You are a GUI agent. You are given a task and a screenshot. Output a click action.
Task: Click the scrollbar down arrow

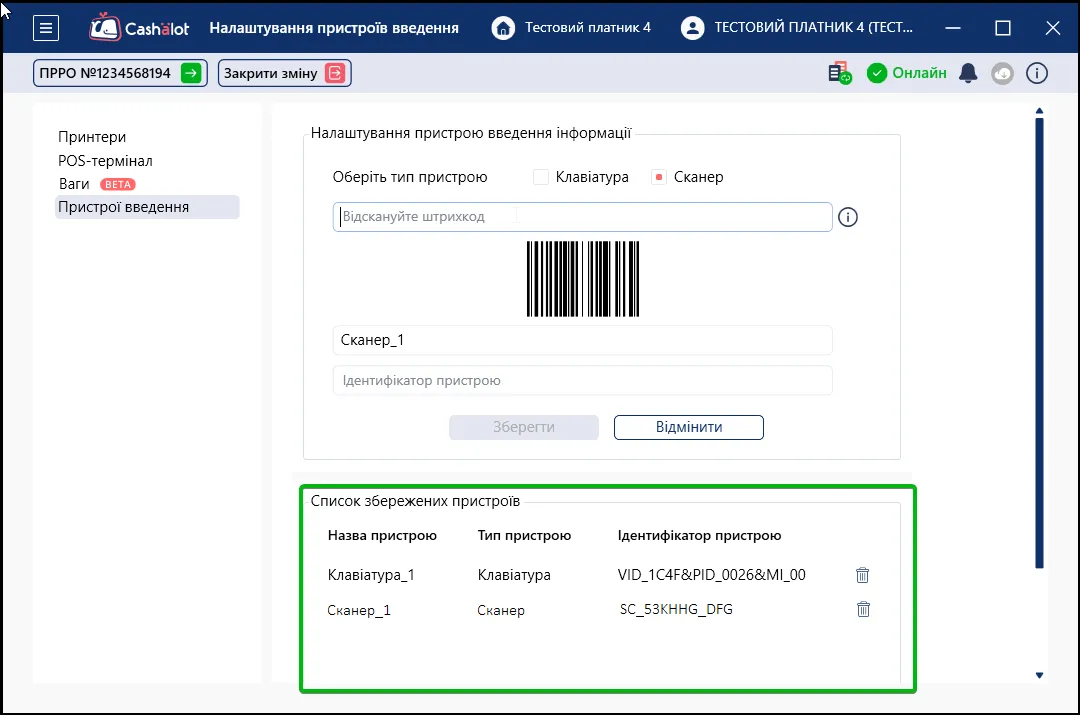pyautogui.click(x=1039, y=675)
